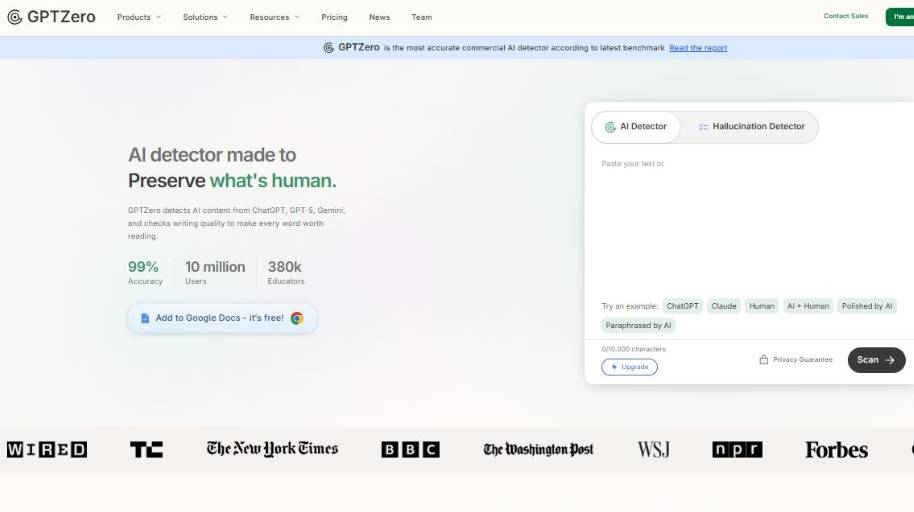The width and height of the screenshot is (914, 512).
Task: Switch to the Hallucination Detector tab
Action: click(x=751, y=127)
